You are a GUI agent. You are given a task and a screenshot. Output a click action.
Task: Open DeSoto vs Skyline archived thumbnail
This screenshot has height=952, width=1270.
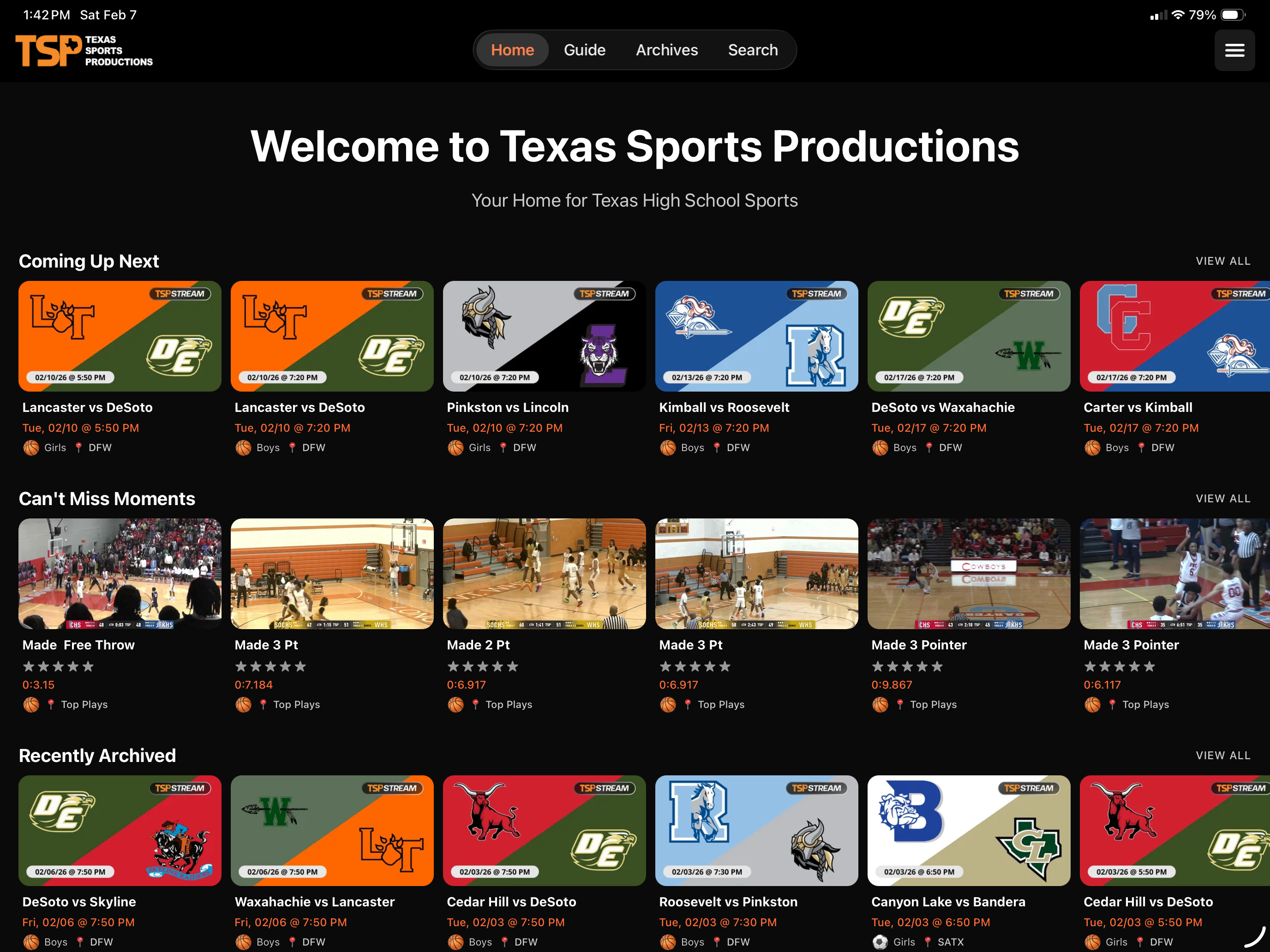click(120, 831)
